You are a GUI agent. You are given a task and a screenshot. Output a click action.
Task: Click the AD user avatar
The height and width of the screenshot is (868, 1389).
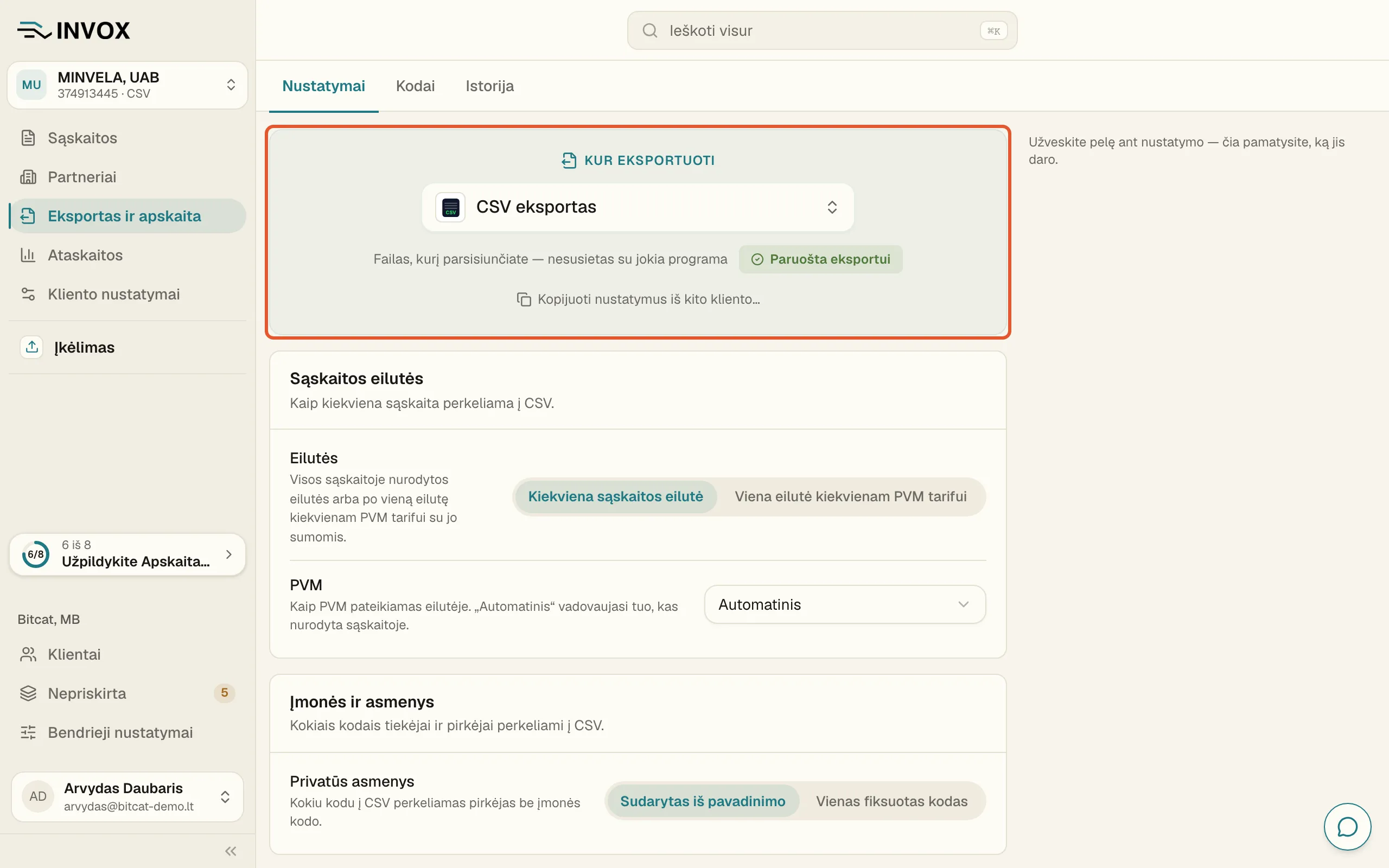[x=38, y=796]
